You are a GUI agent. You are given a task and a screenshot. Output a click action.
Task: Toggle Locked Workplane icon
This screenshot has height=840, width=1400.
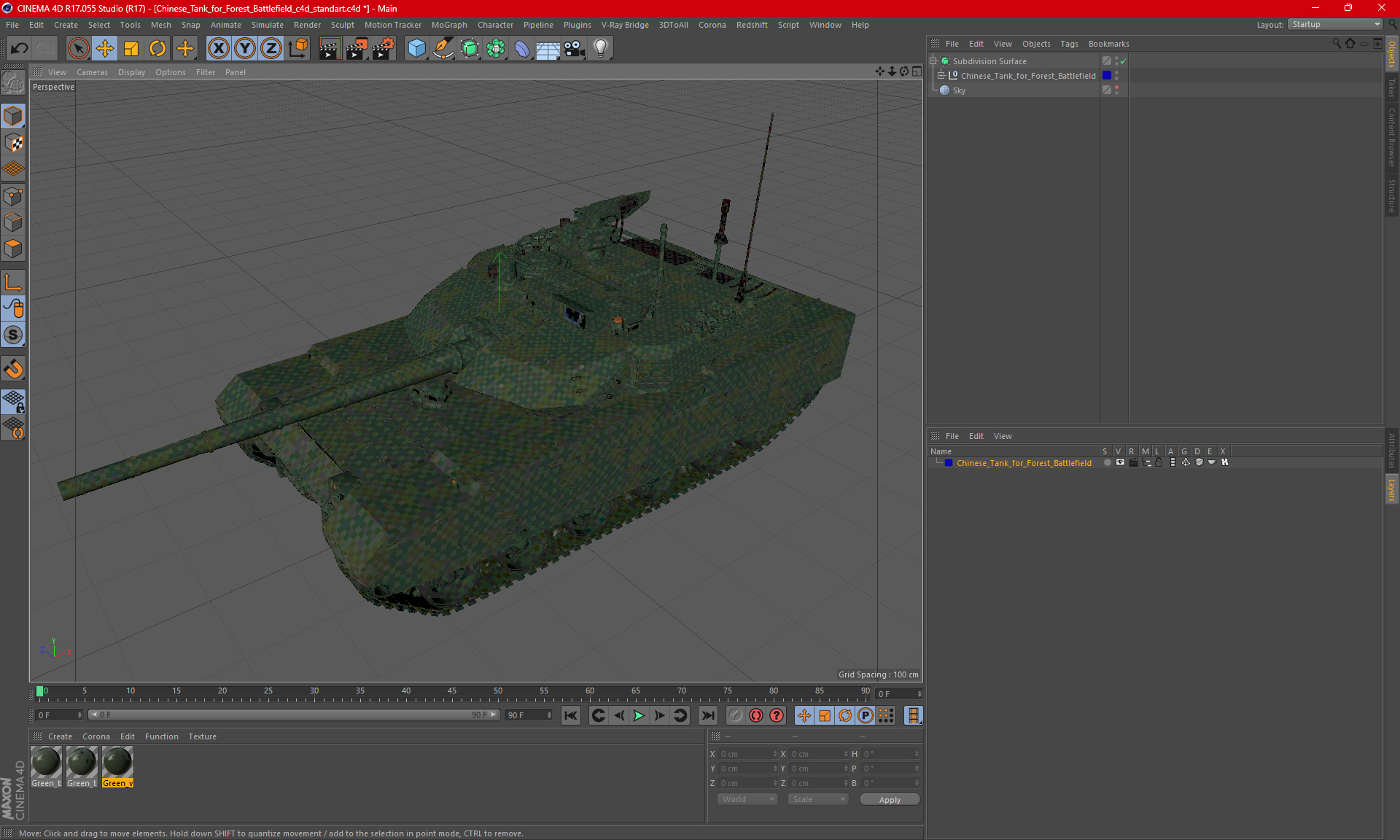click(13, 401)
